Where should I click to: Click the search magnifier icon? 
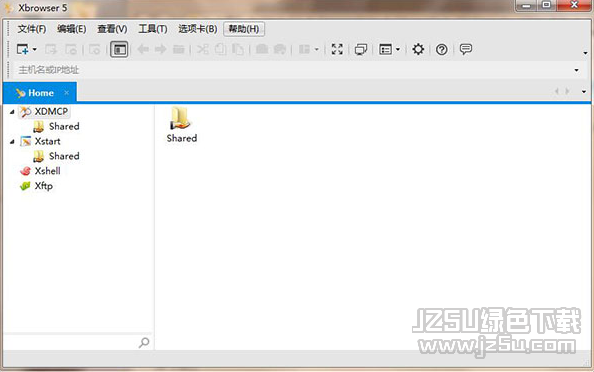pos(144,342)
